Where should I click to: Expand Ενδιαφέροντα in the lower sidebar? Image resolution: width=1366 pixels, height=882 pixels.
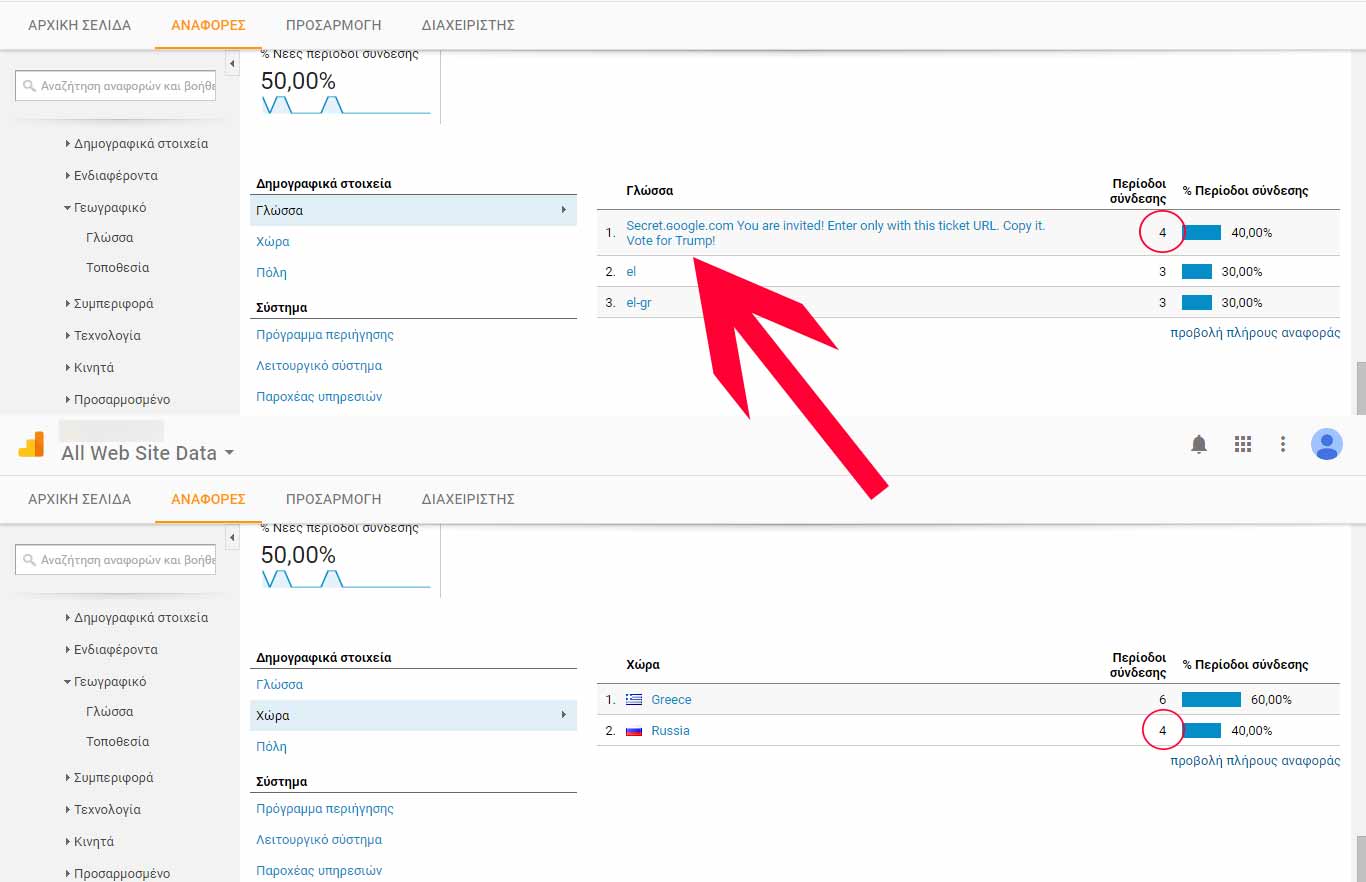(x=112, y=650)
